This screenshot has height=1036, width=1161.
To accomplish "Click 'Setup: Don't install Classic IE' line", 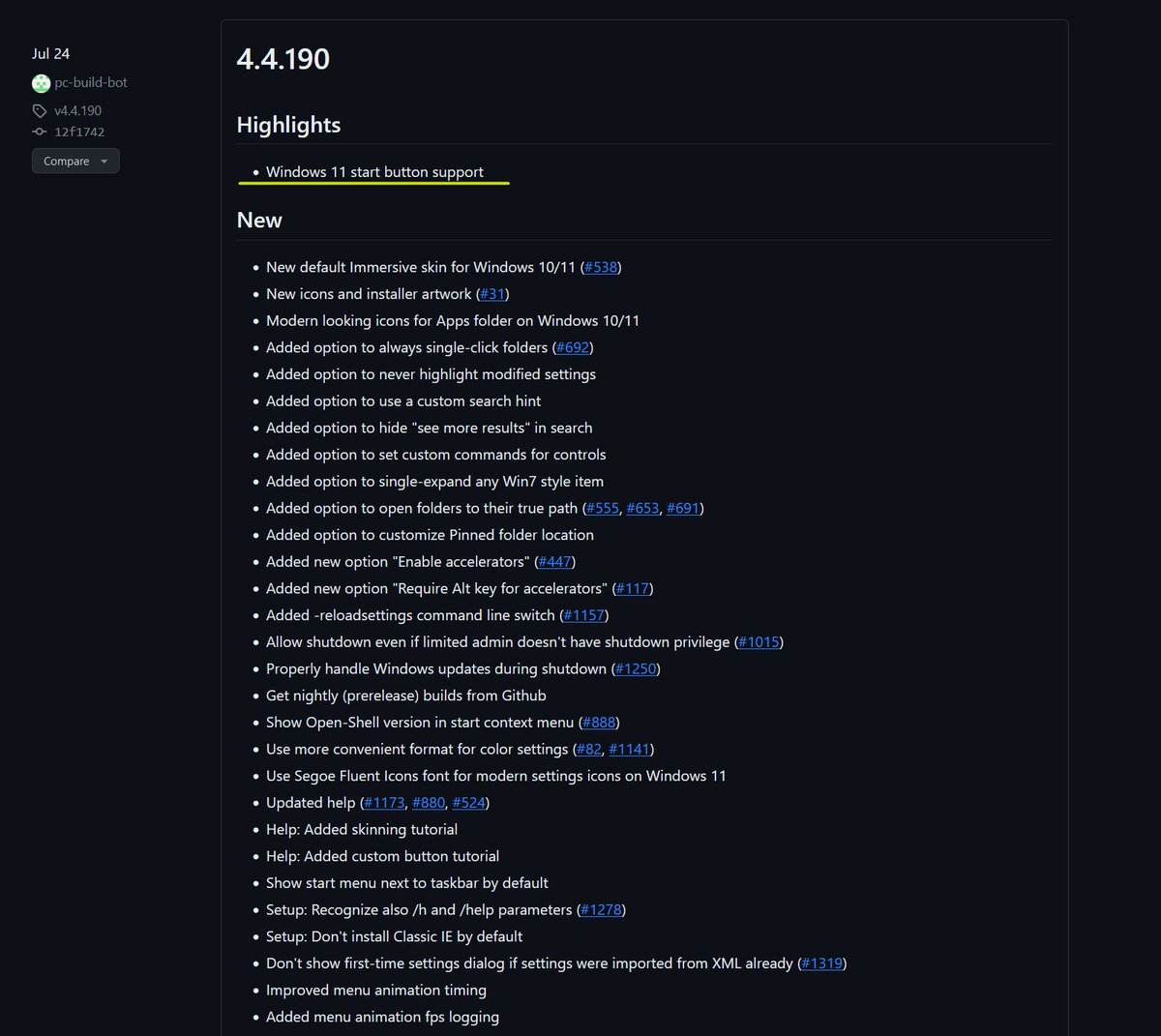I will 394,936.
